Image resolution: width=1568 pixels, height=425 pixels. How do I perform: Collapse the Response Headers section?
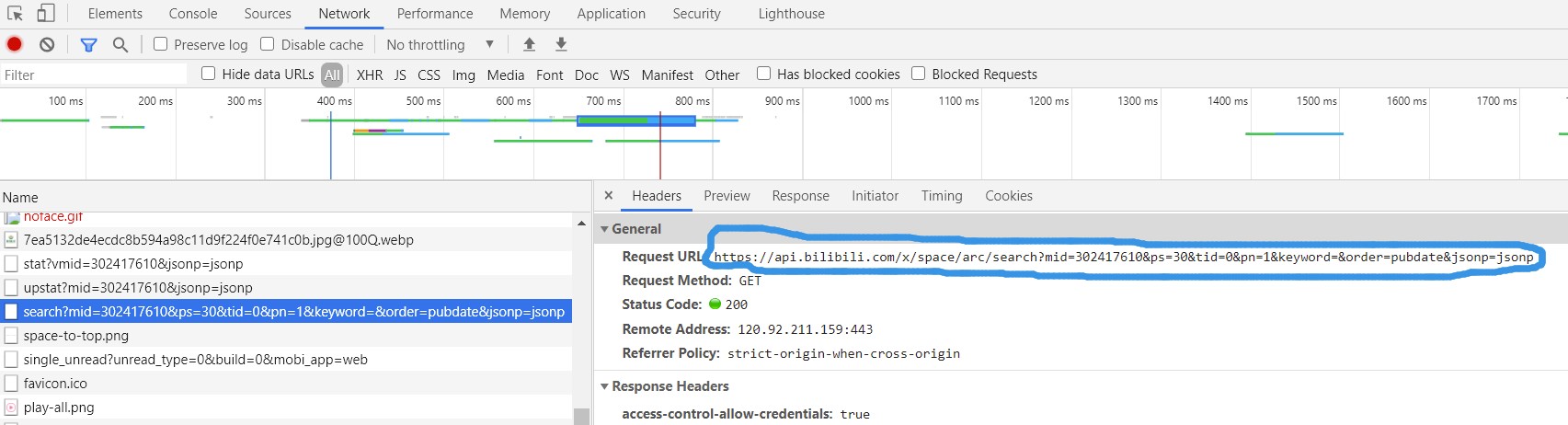tap(605, 386)
